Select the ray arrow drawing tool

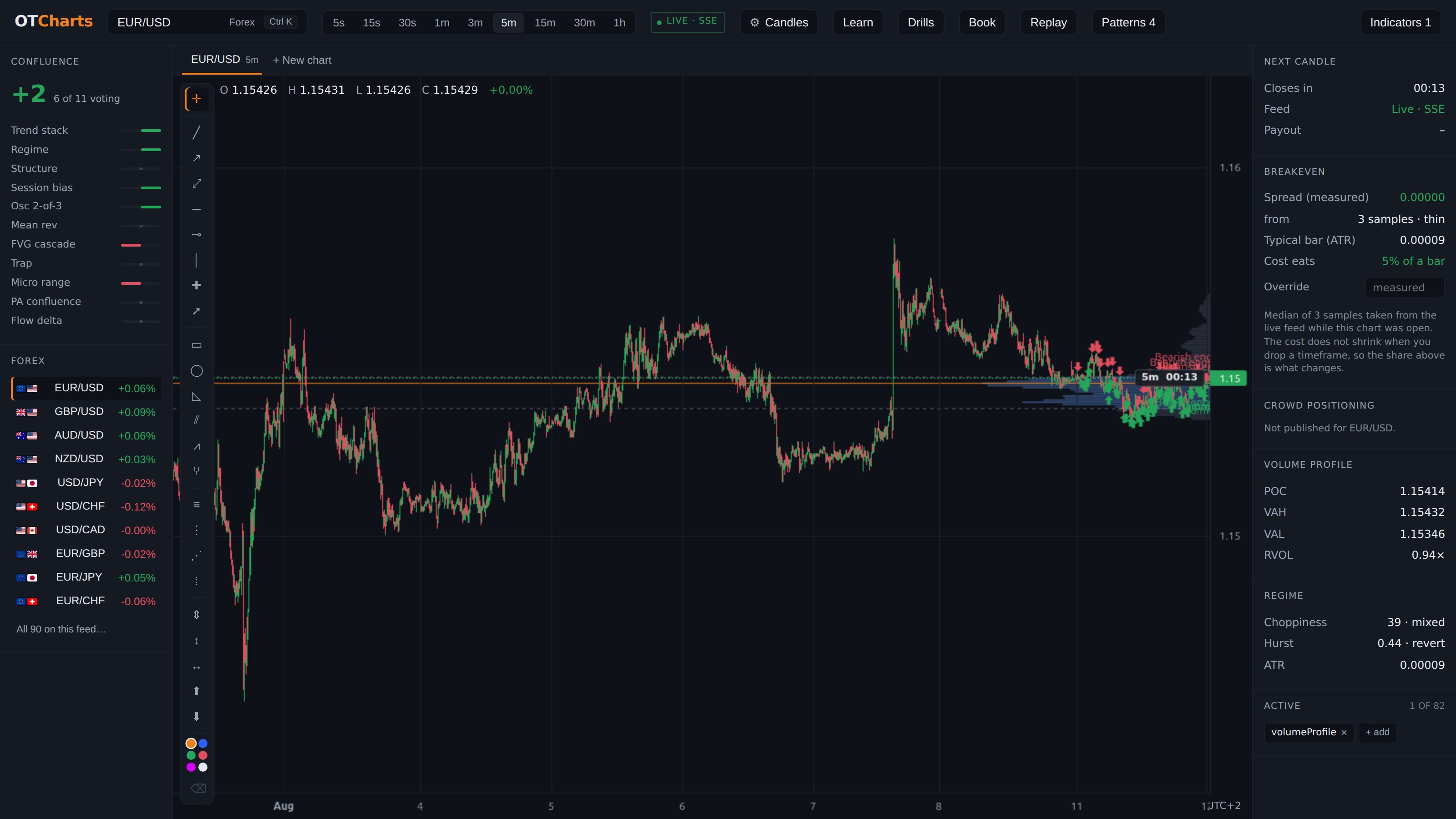pos(196,158)
